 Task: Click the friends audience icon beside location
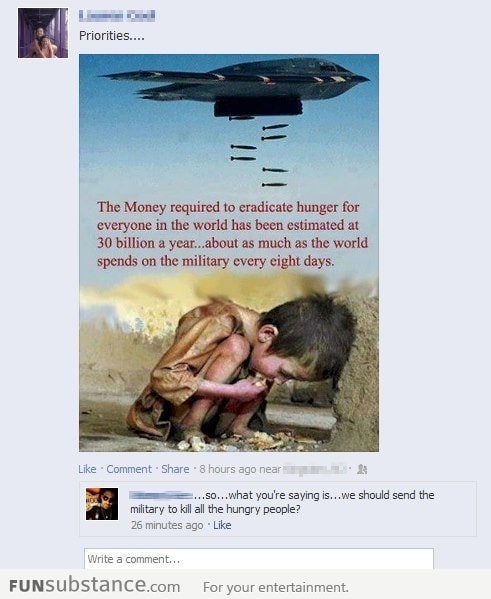tap(362, 469)
